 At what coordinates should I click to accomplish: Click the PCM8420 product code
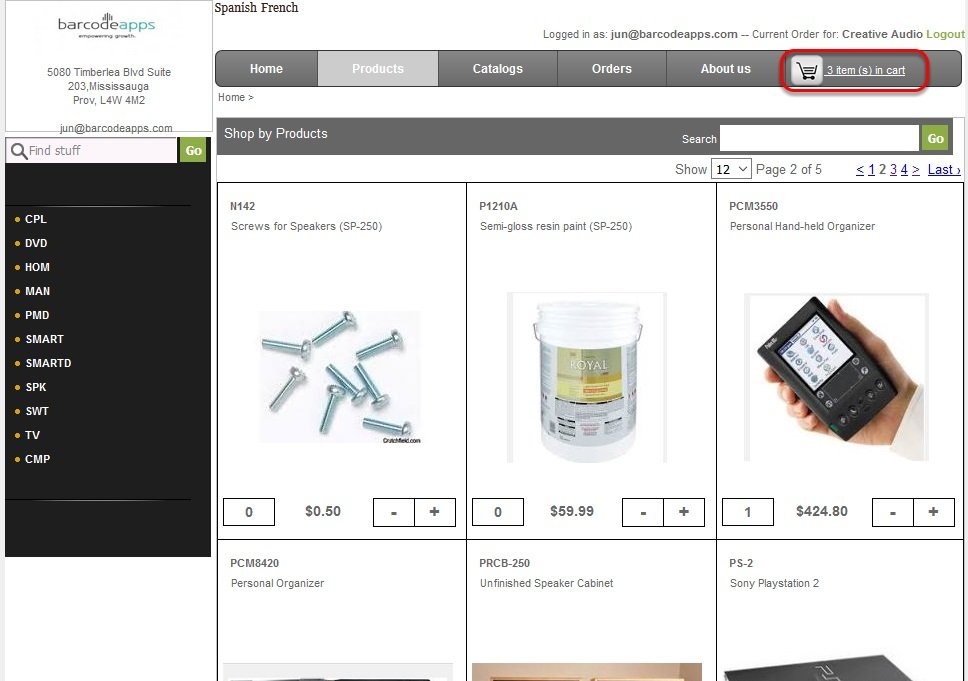click(254, 563)
